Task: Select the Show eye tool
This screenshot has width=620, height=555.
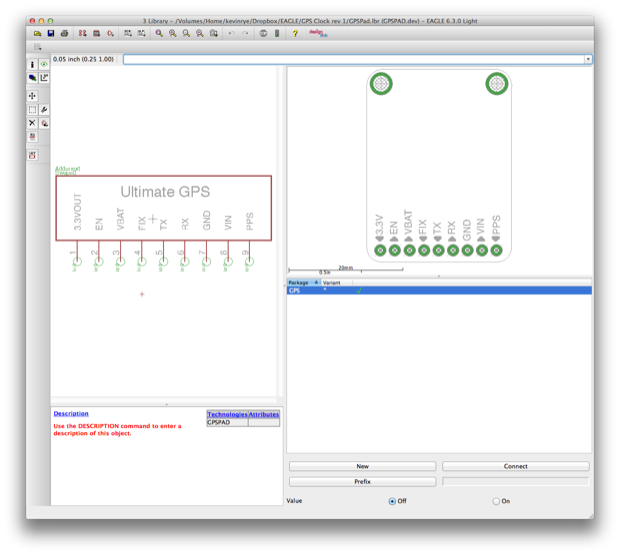Action: pyautogui.click(x=44, y=64)
